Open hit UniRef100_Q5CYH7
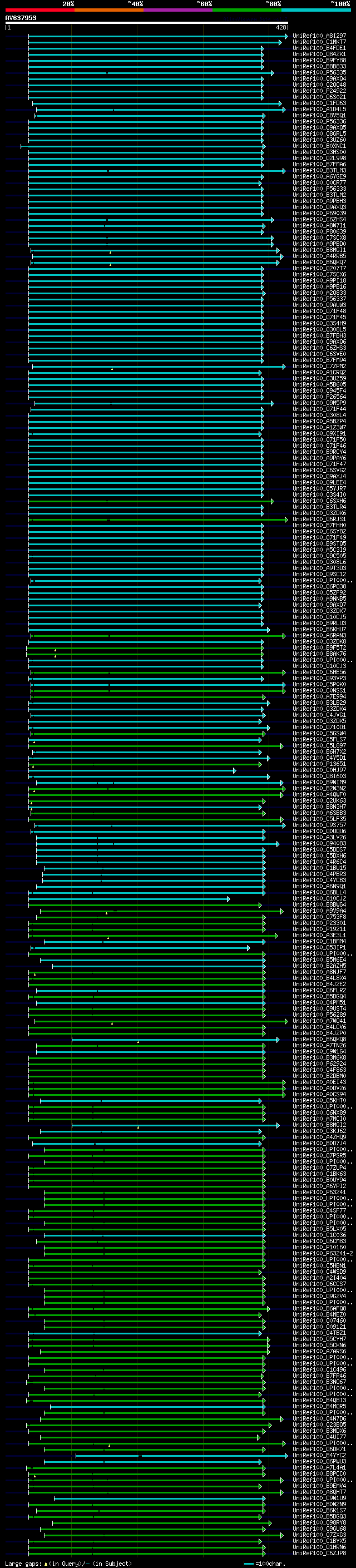 (319, 1338)
